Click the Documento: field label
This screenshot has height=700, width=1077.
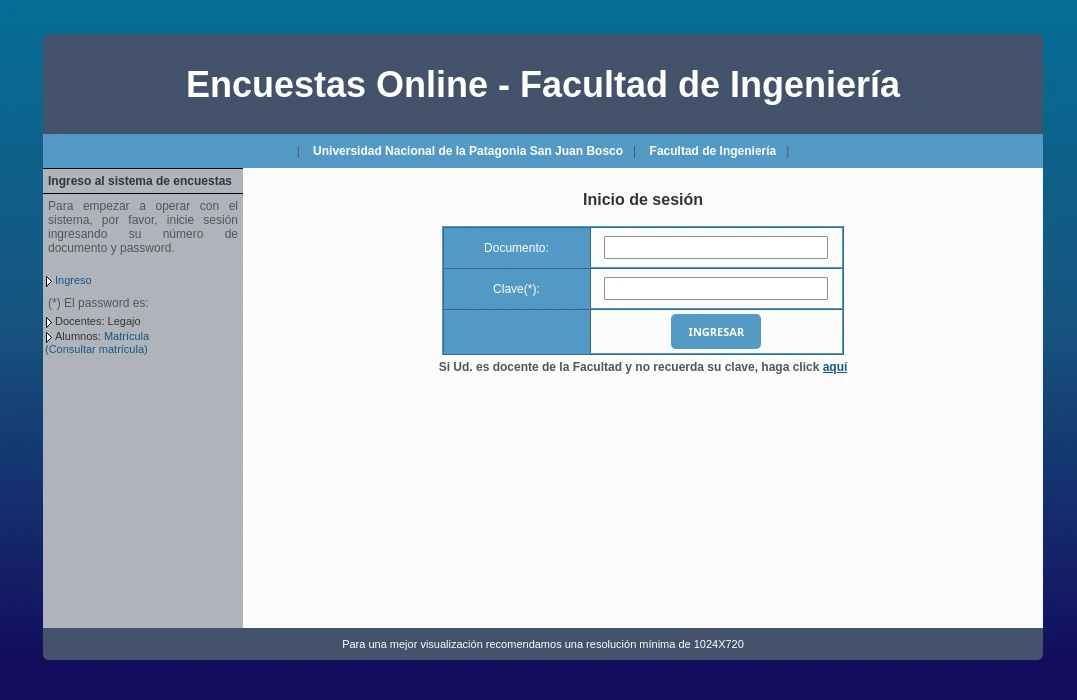(x=516, y=248)
